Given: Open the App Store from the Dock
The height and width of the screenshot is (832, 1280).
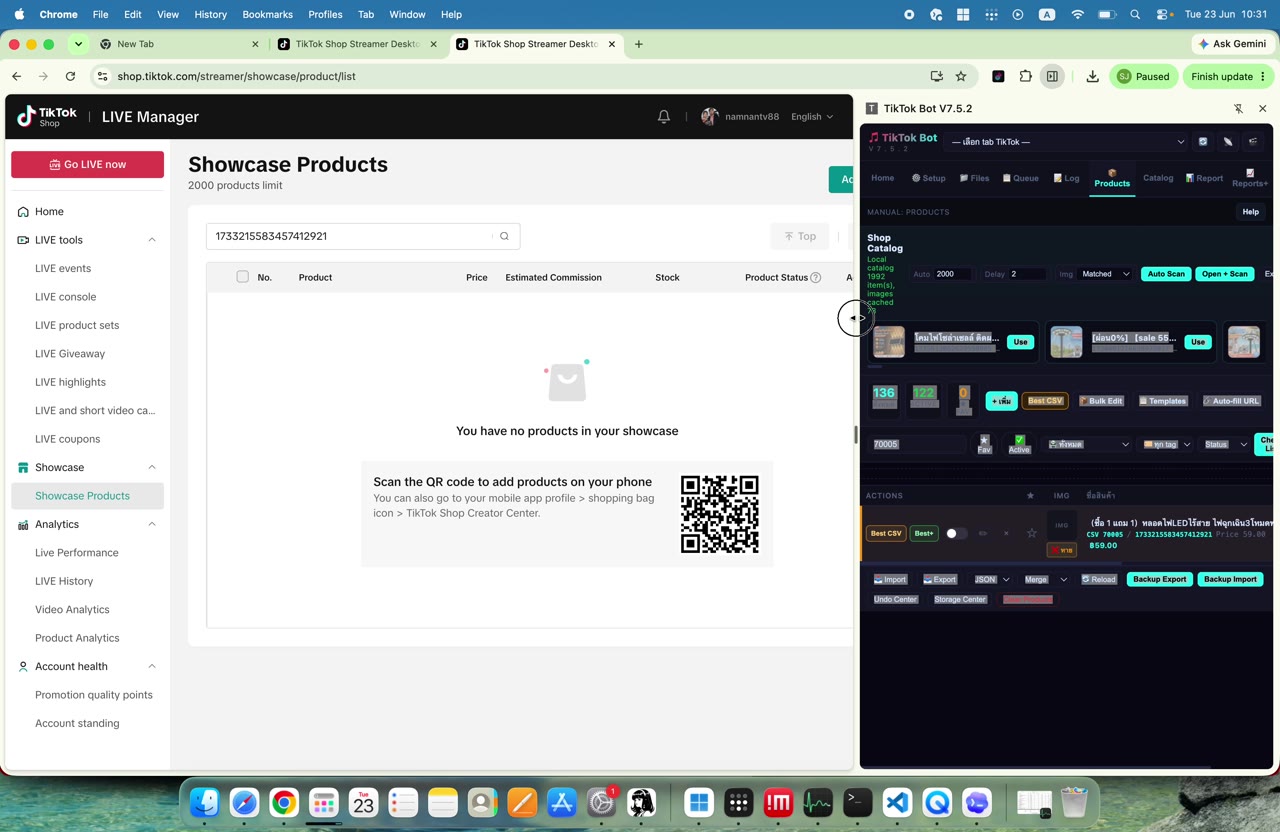Looking at the screenshot, I should tap(562, 802).
